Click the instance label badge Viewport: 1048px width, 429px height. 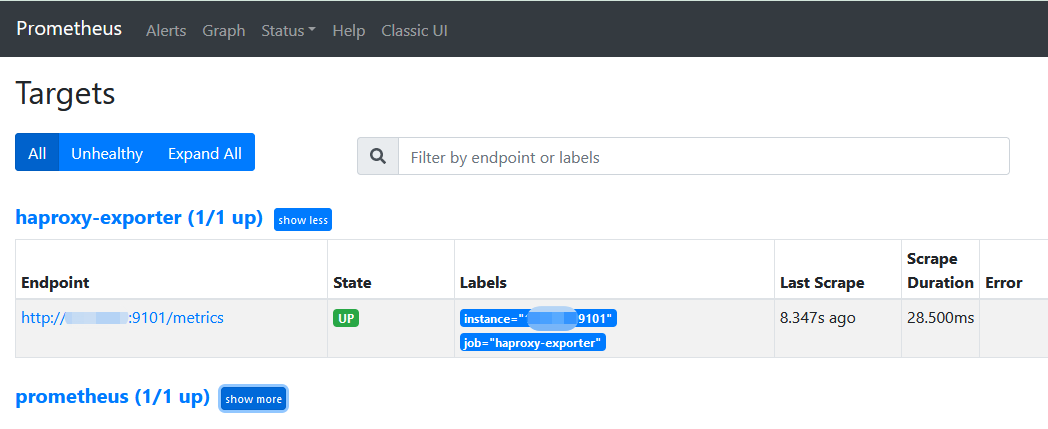coord(538,319)
